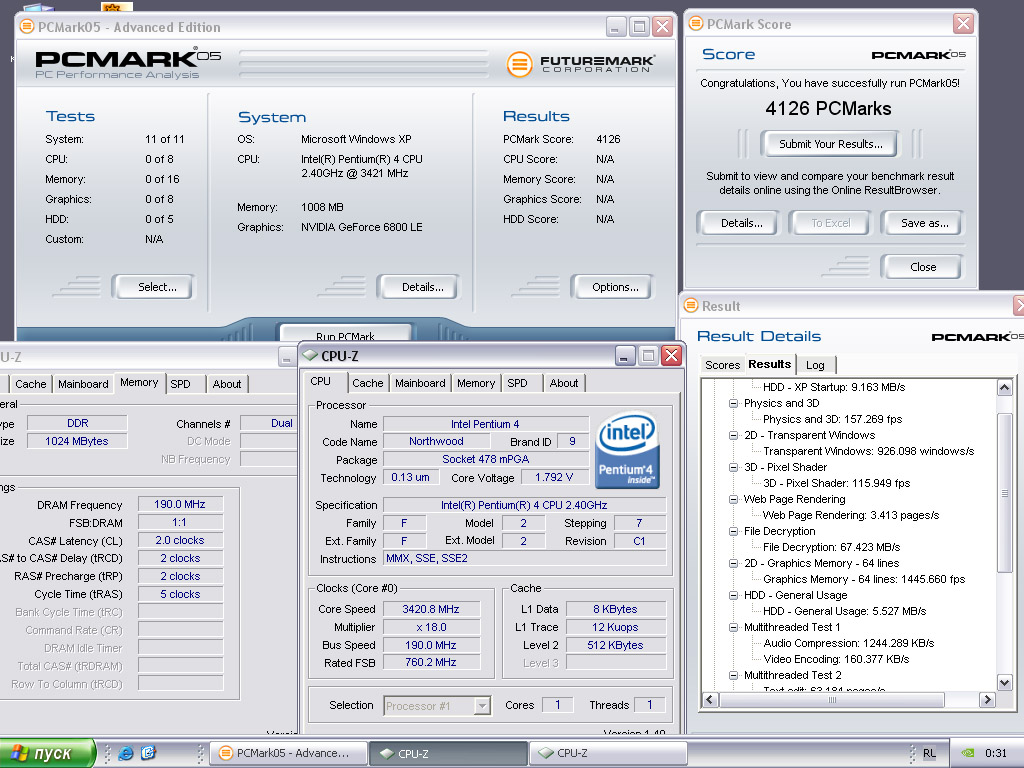Open About tab in front CPU-Z
The image size is (1024, 768).
564,383
